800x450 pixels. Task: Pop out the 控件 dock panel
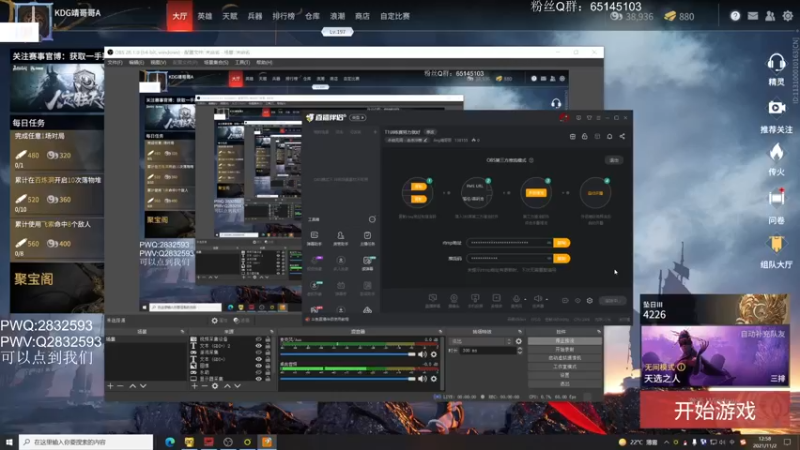[598, 332]
